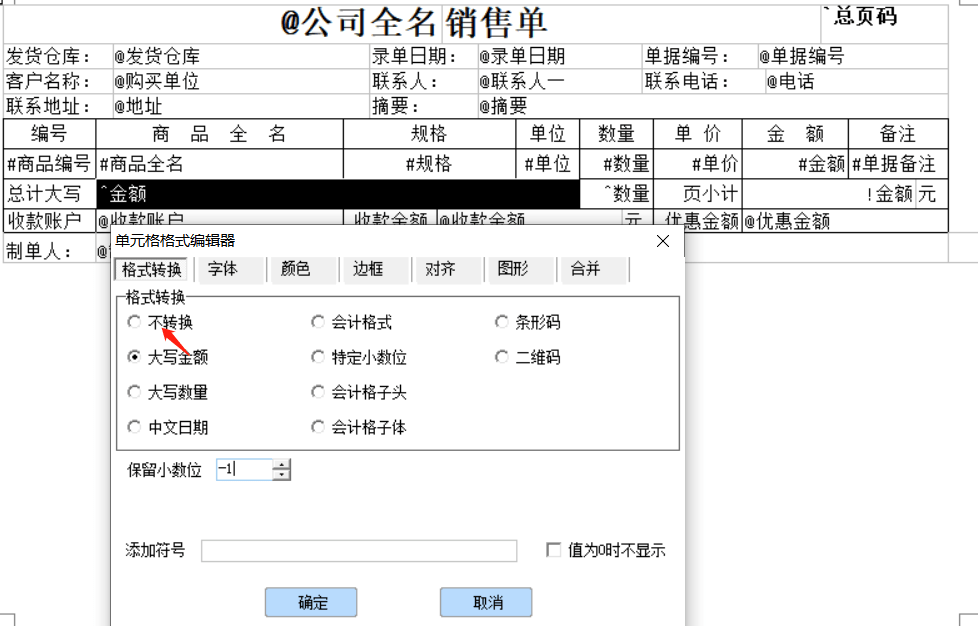Image resolution: width=978 pixels, height=626 pixels.
Task: Pick the 会计格子体 format option
Action: tap(359, 427)
